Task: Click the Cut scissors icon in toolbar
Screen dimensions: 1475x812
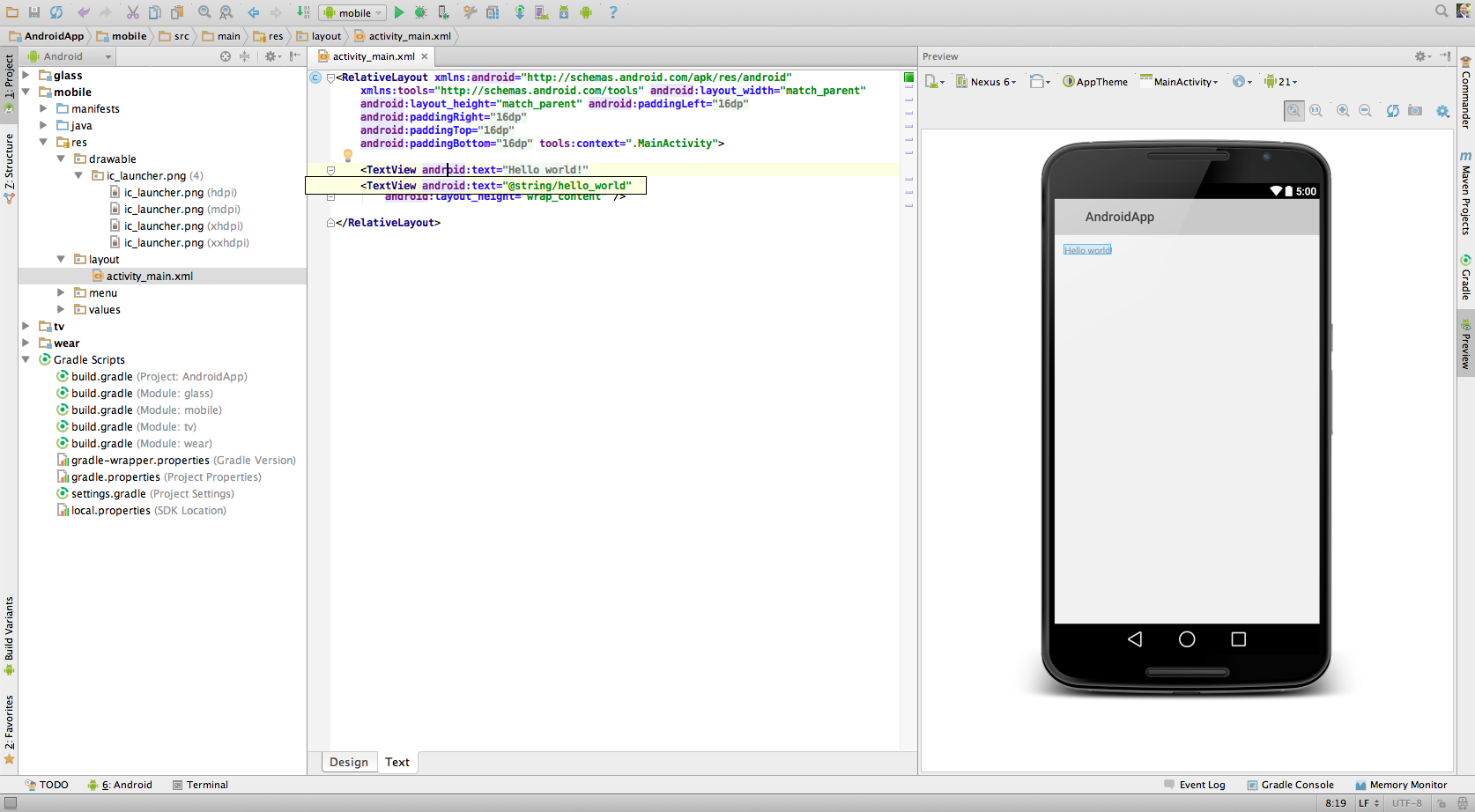Action: pos(132,12)
